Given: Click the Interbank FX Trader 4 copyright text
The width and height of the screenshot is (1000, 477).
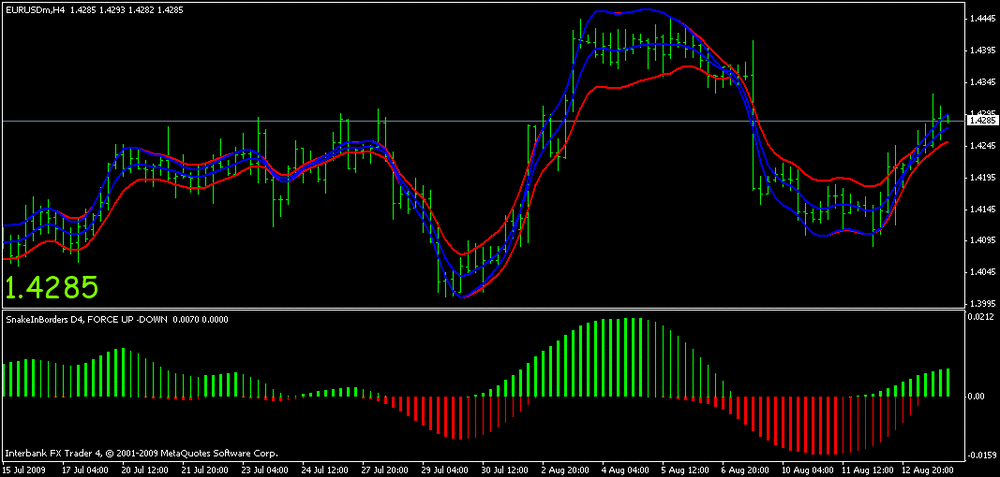Looking at the screenshot, I should click(142, 455).
